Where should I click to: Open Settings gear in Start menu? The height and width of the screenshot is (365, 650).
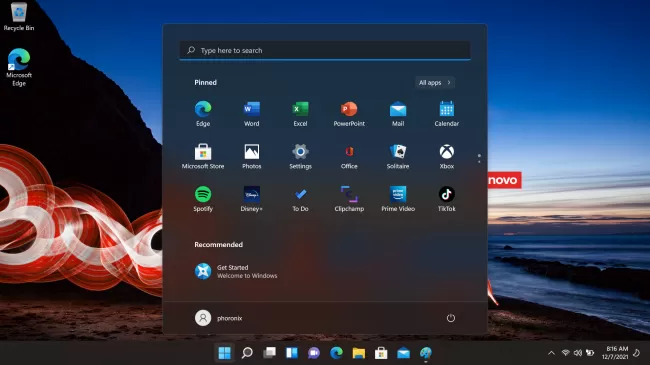coord(300,156)
